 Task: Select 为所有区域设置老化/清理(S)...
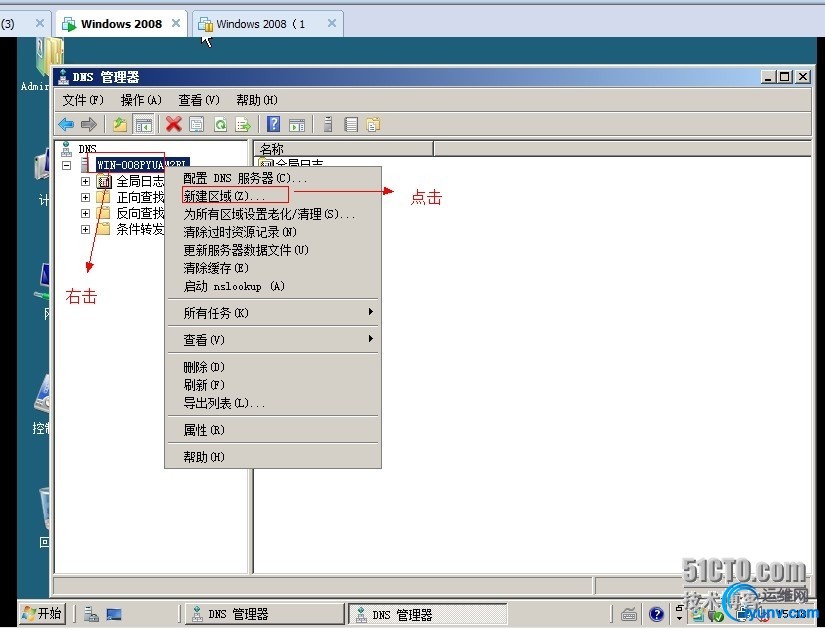pos(273,214)
